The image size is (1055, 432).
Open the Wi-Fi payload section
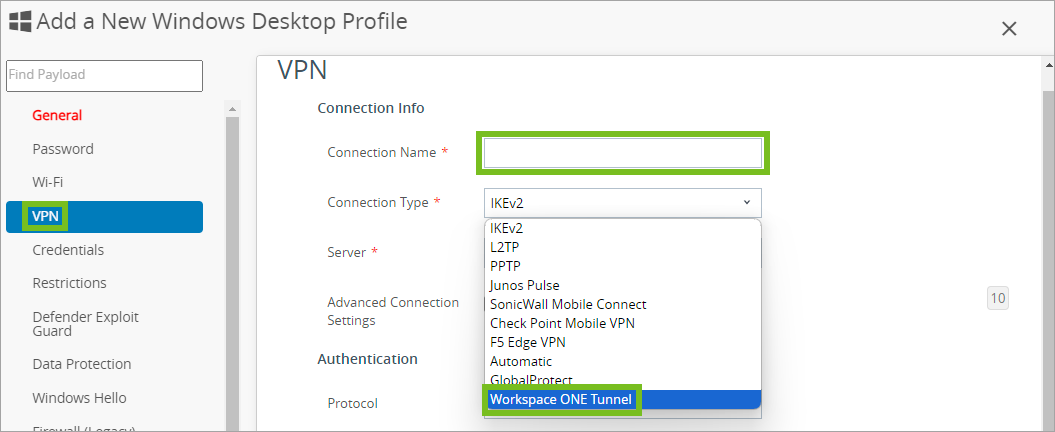pos(48,182)
